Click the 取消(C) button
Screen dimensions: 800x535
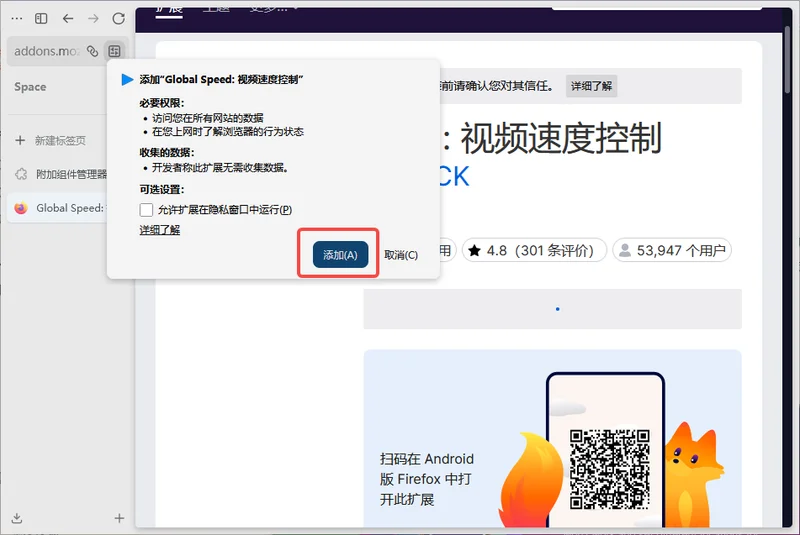point(401,255)
